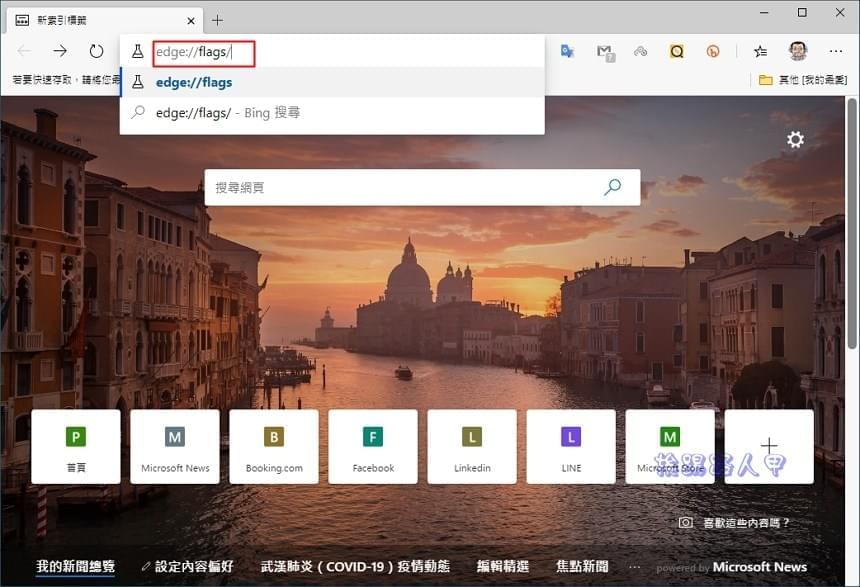
Task: Open the Facebook tile
Action: click(x=373, y=447)
